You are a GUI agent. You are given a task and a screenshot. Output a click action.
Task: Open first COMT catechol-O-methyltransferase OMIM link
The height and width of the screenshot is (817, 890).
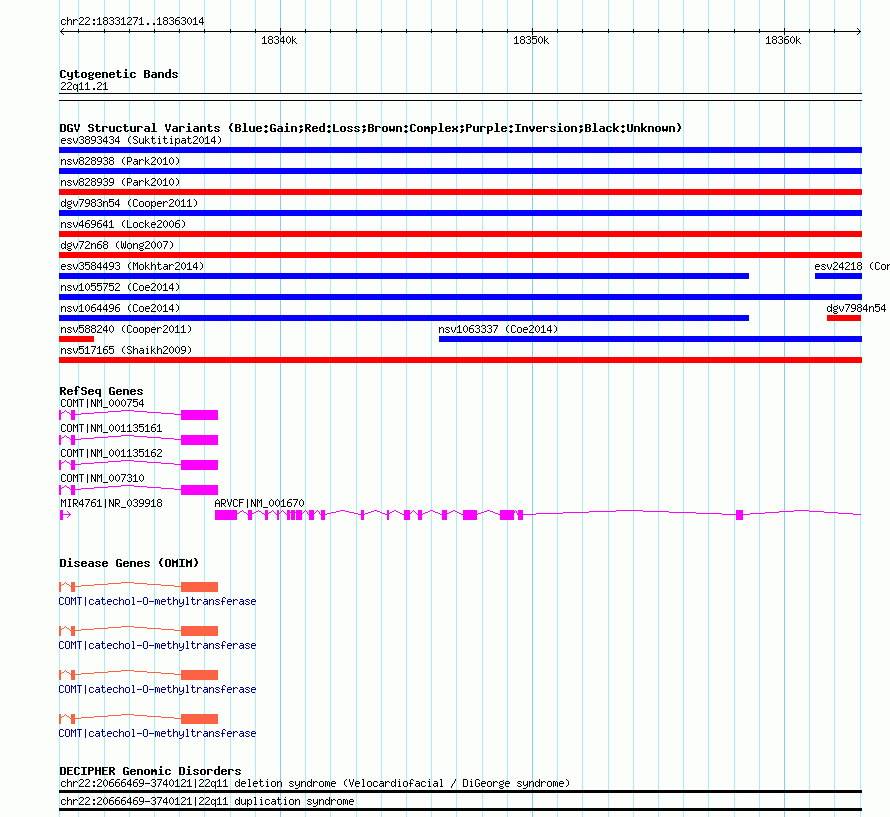click(157, 601)
